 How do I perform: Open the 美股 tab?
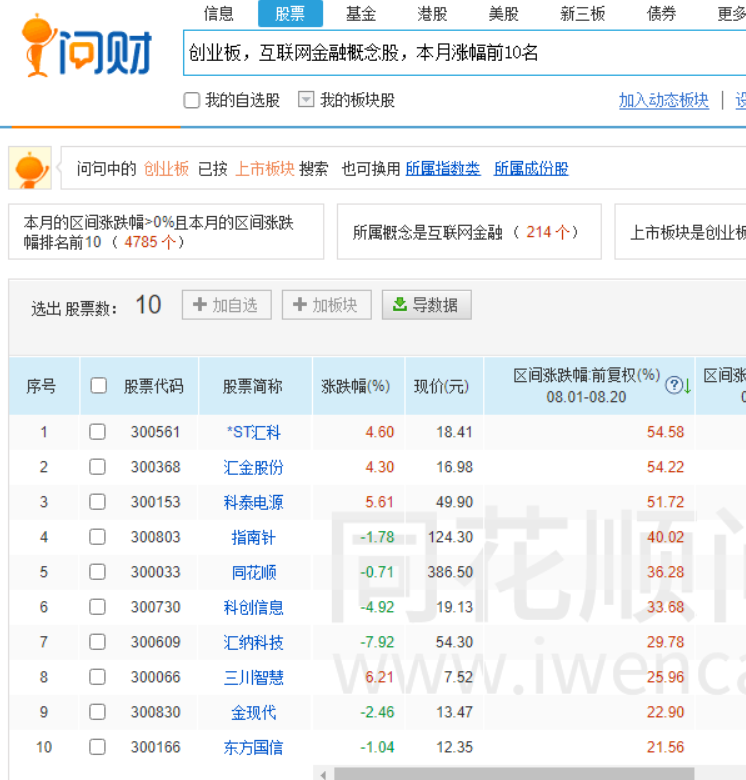[x=503, y=13]
